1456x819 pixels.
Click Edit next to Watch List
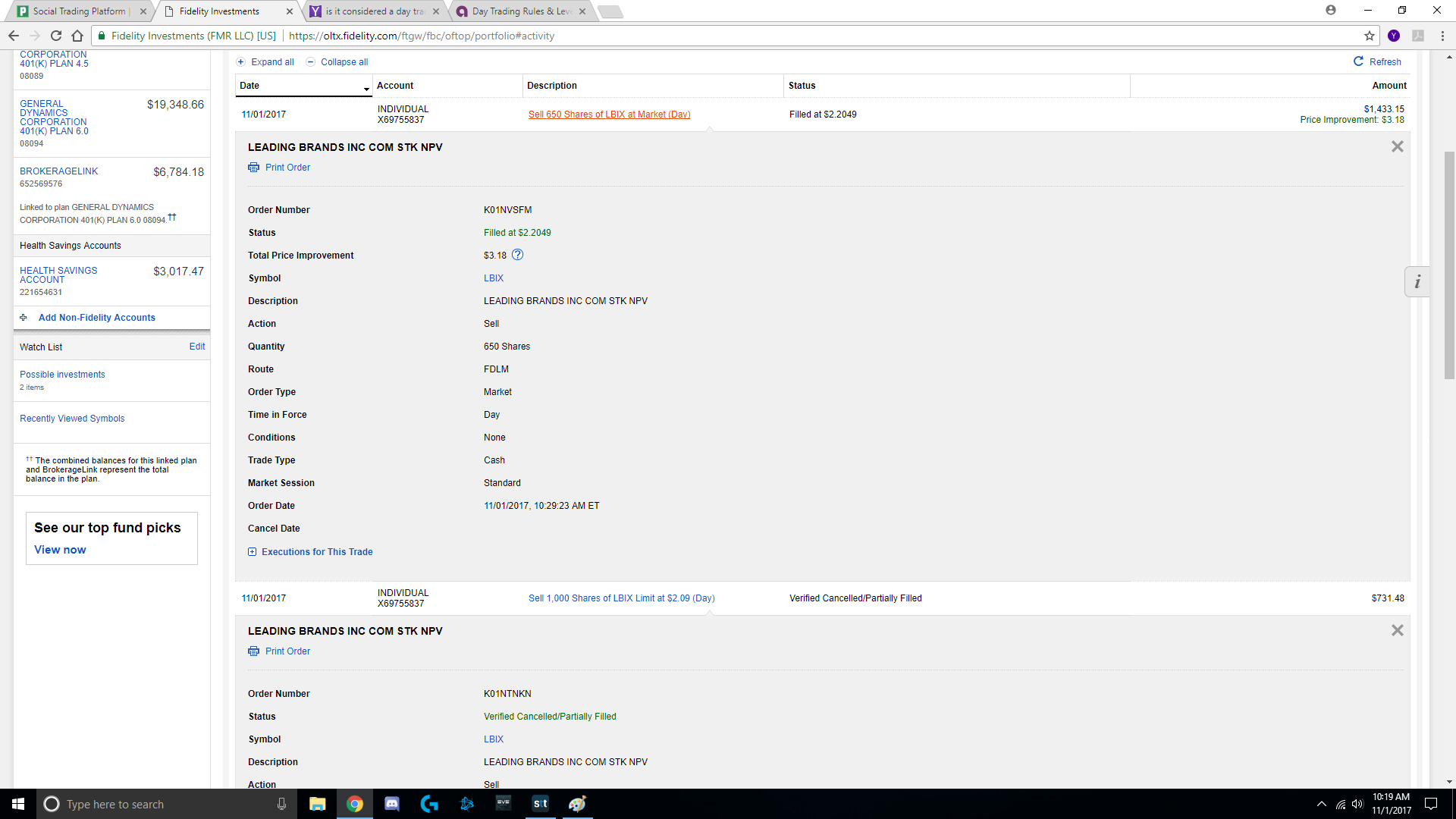[x=197, y=347]
